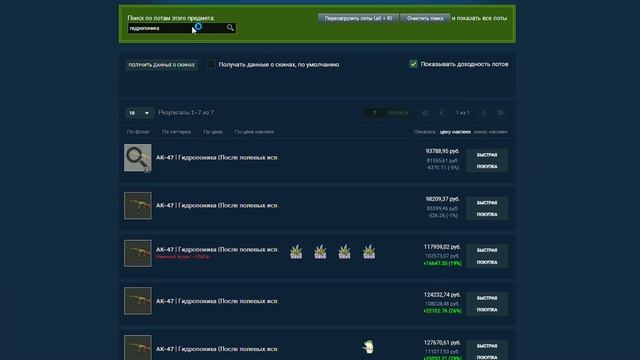Open item name link in 117959,02 руб. row
Viewport: 640px width, 360px height.
[218, 249]
